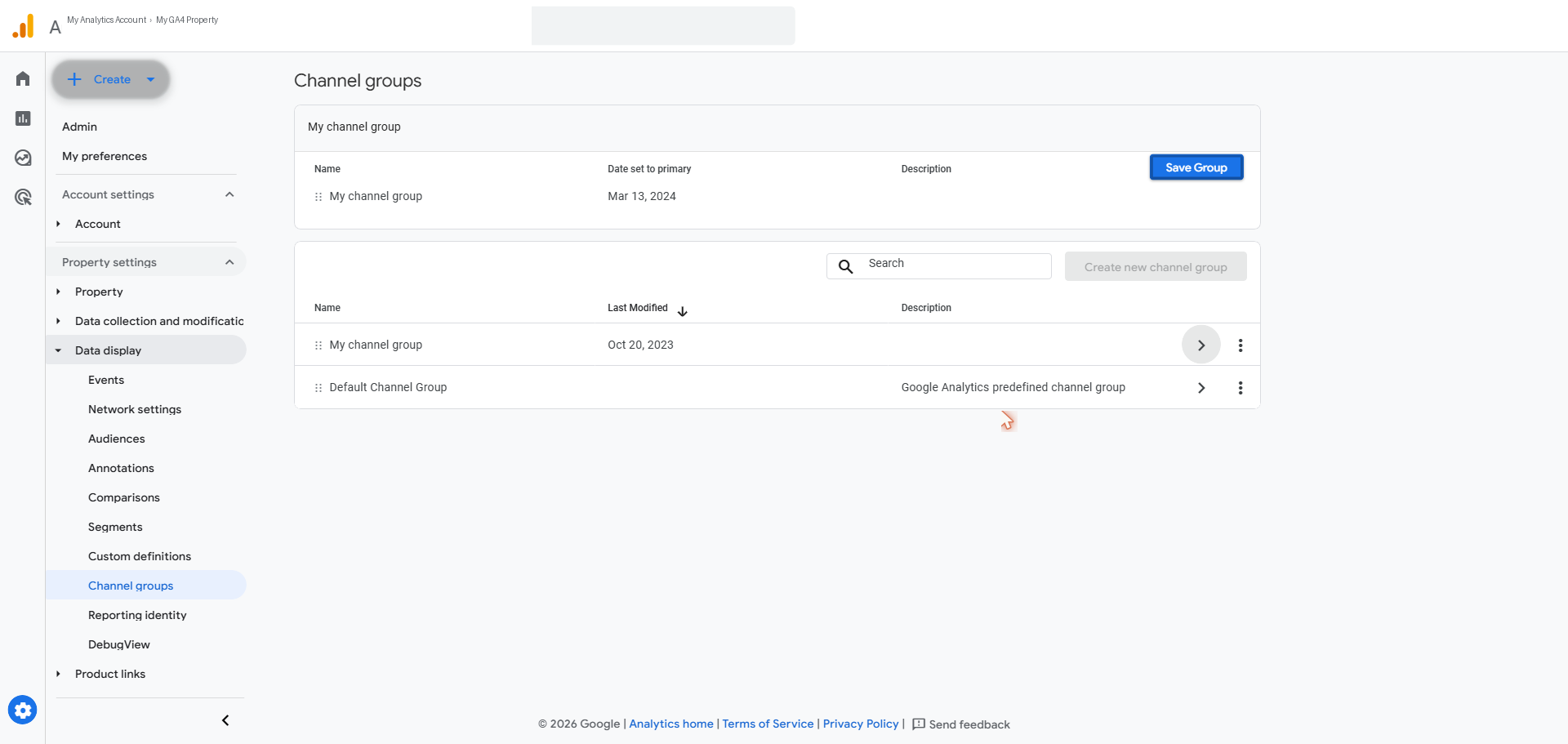The image size is (1568, 744).
Task: Grab drag handle of Default Channel Group
Action: [x=318, y=388]
